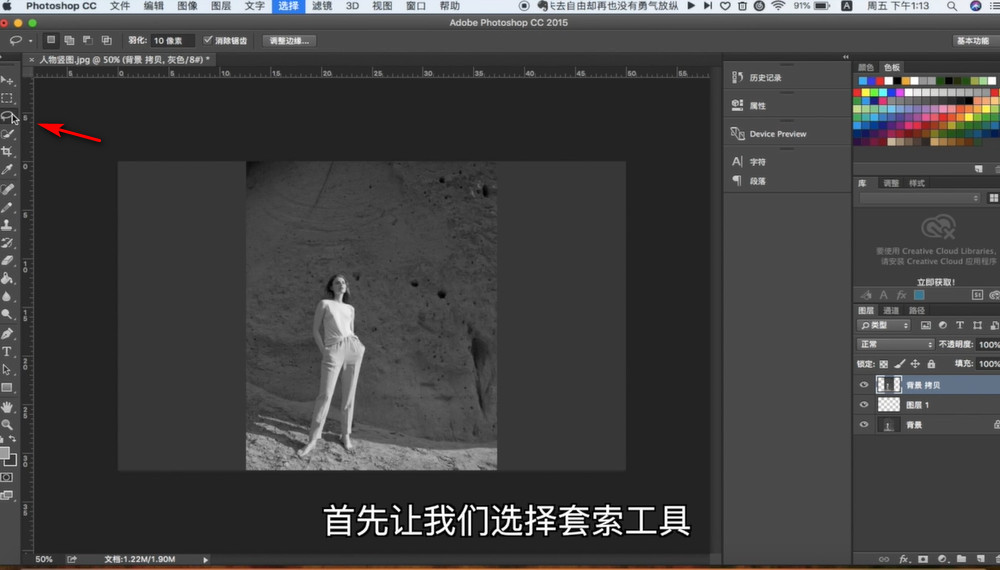Open the Lasso tool preset picker
The image size is (1000, 570).
[x=20, y=40]
